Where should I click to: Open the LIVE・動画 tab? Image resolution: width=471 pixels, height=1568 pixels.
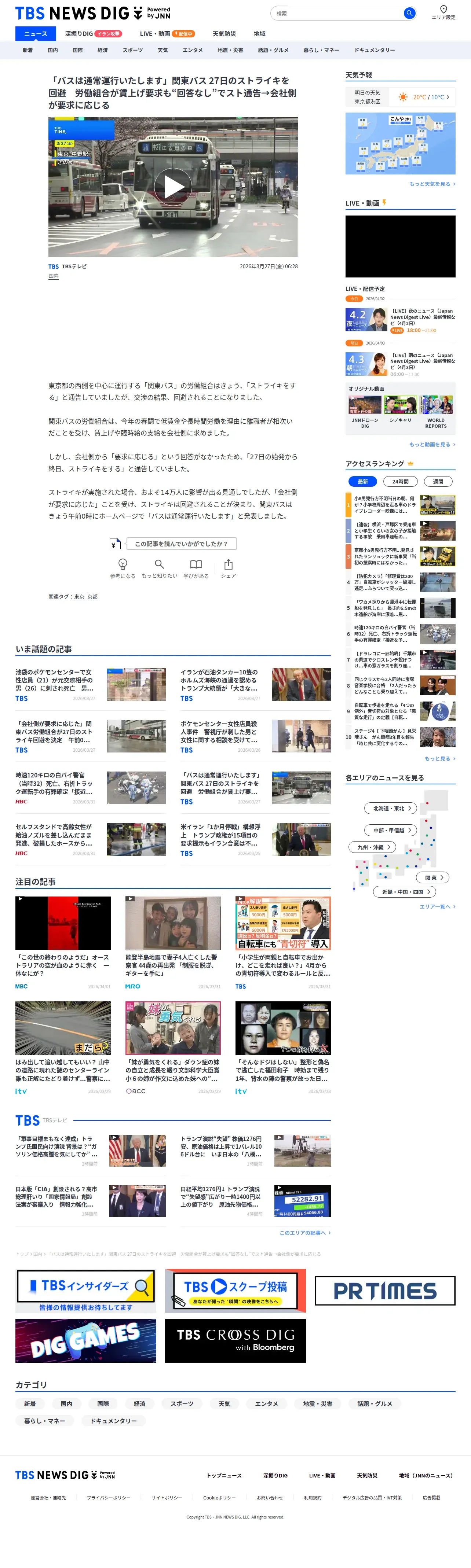167,33
